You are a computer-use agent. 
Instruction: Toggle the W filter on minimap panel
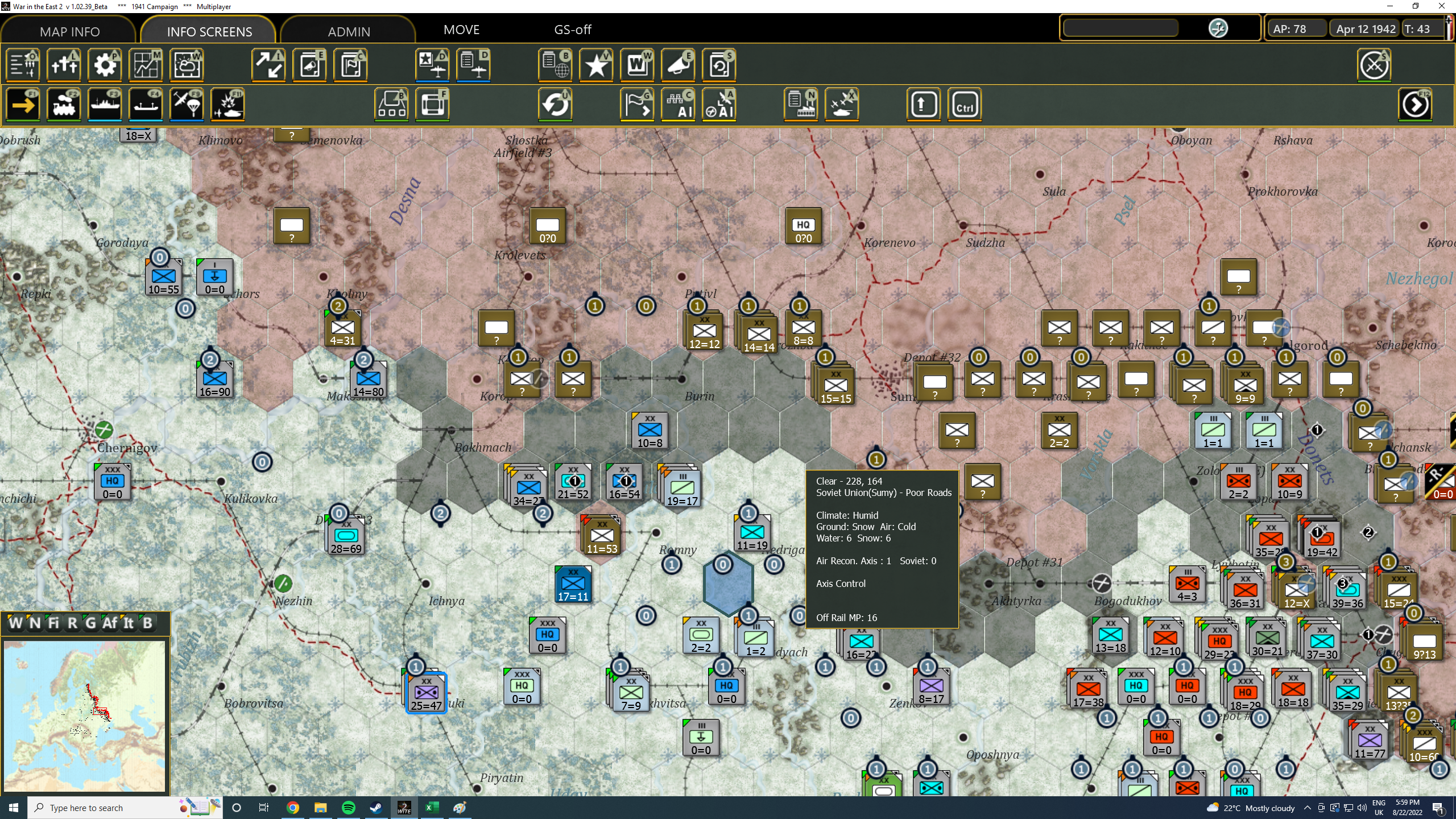point(15,623)
